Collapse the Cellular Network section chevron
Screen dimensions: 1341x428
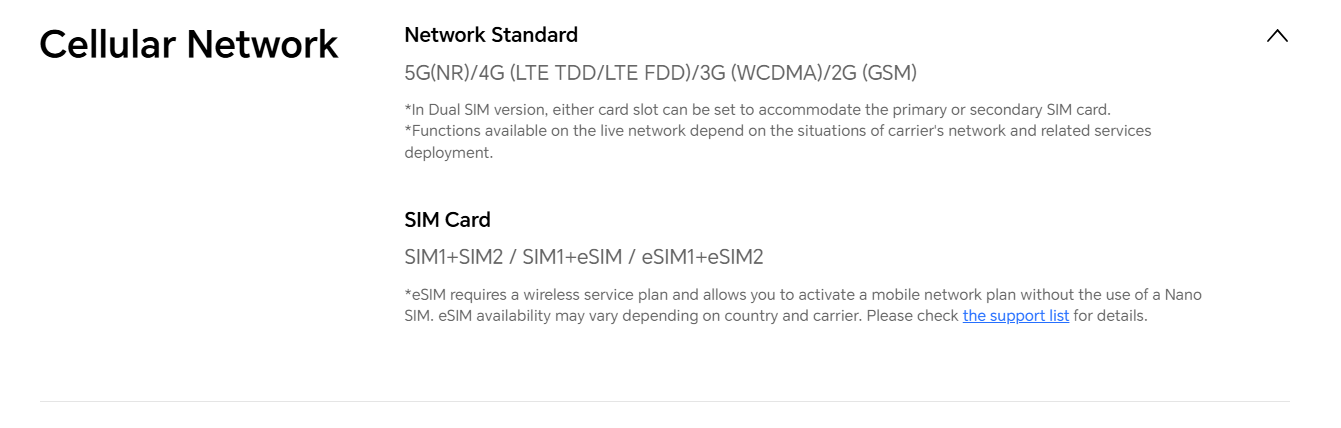[1277, 36]
